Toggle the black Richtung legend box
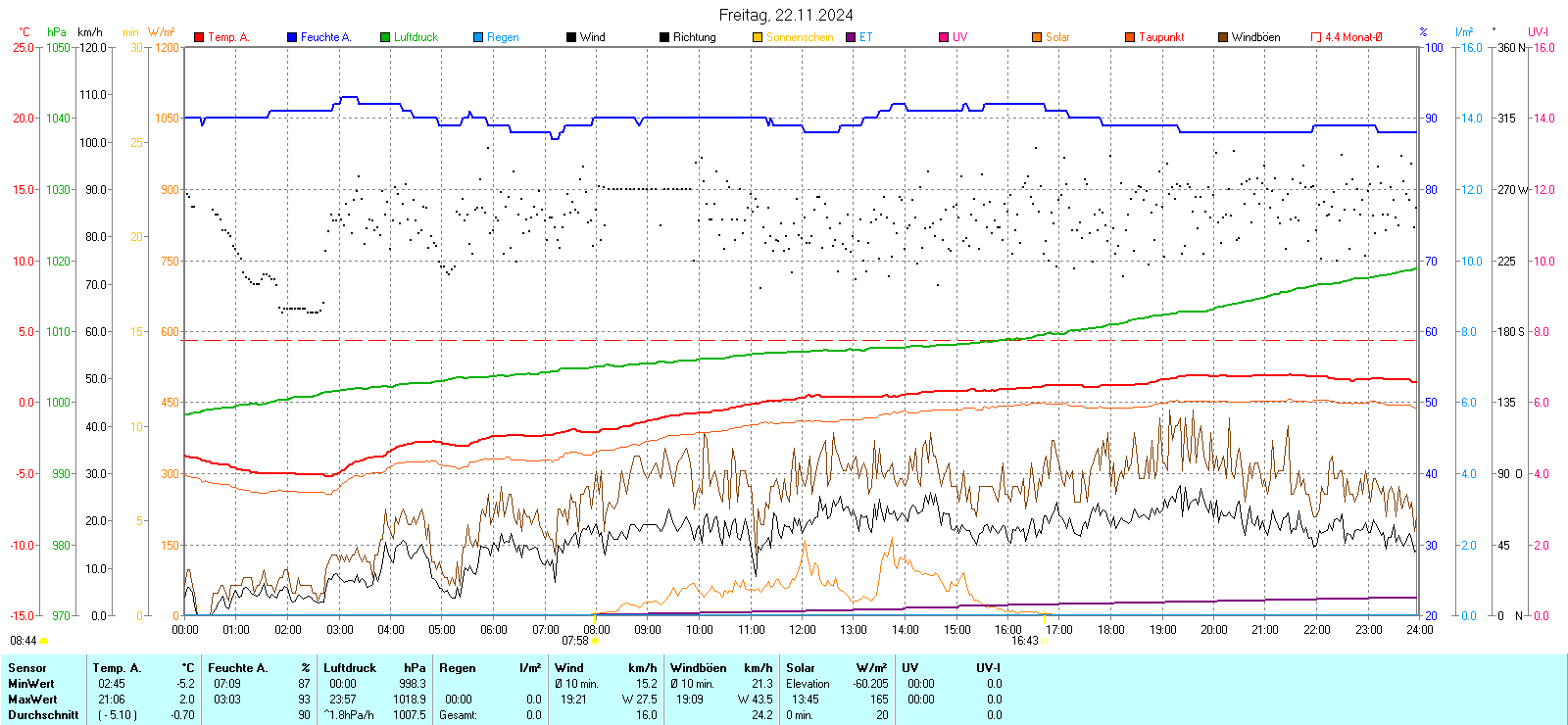This screenshot has height=725, width=1568. [664, 37]
